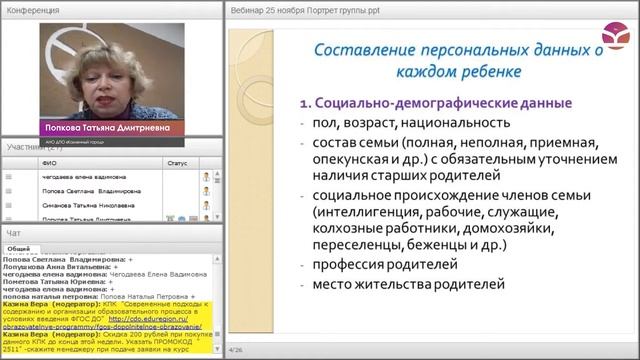This screenshot has height=360, width=640.
Task: Select participant Попова Светлана Владимировна in list
Action: coord(91,191)
